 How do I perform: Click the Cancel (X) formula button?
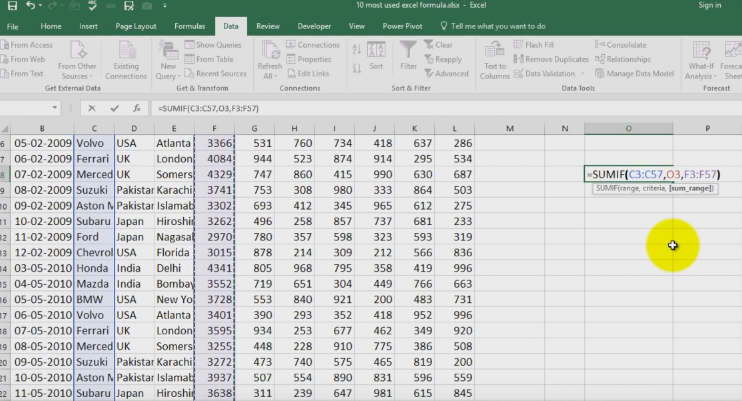pos(92,108)
